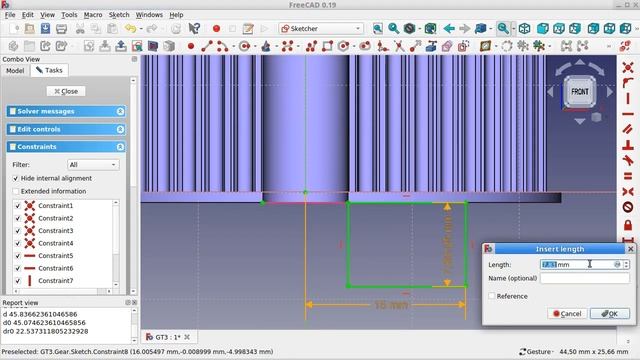This screenshot has height=360, width=640.
Task: Undo the last action
Action: [130, 29]
